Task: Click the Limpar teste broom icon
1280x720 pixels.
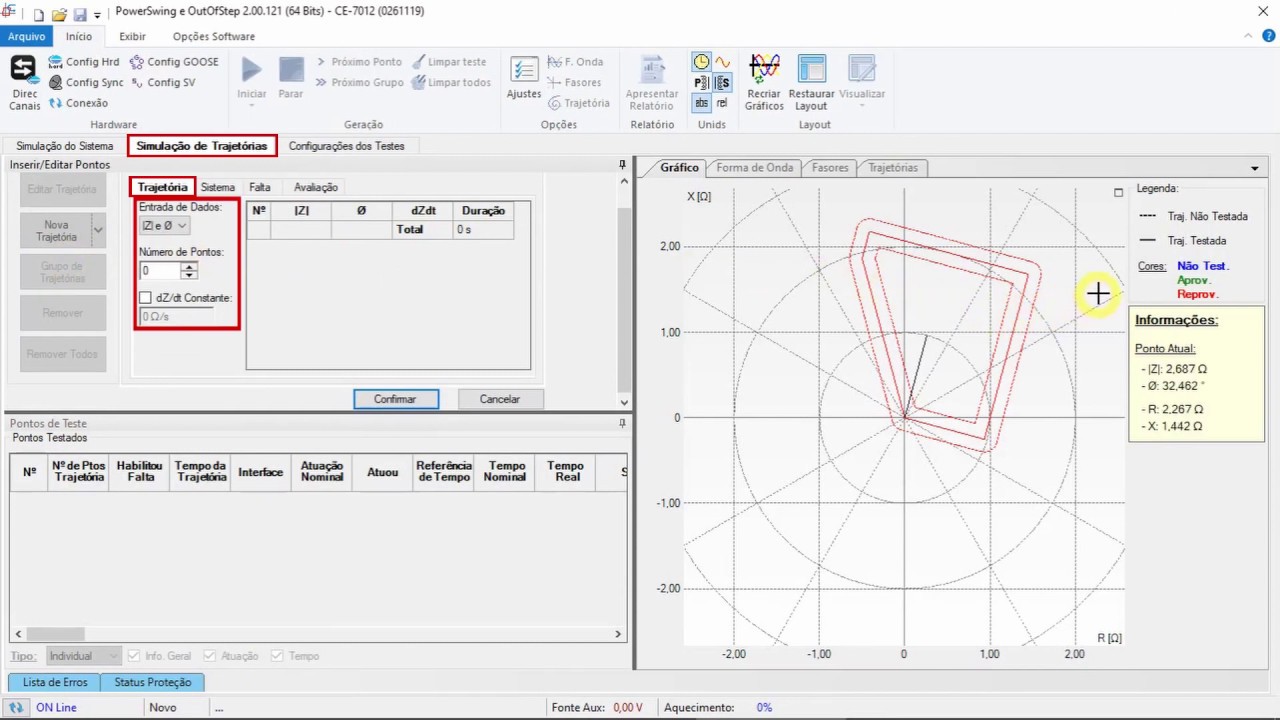Action: (418, 62)
